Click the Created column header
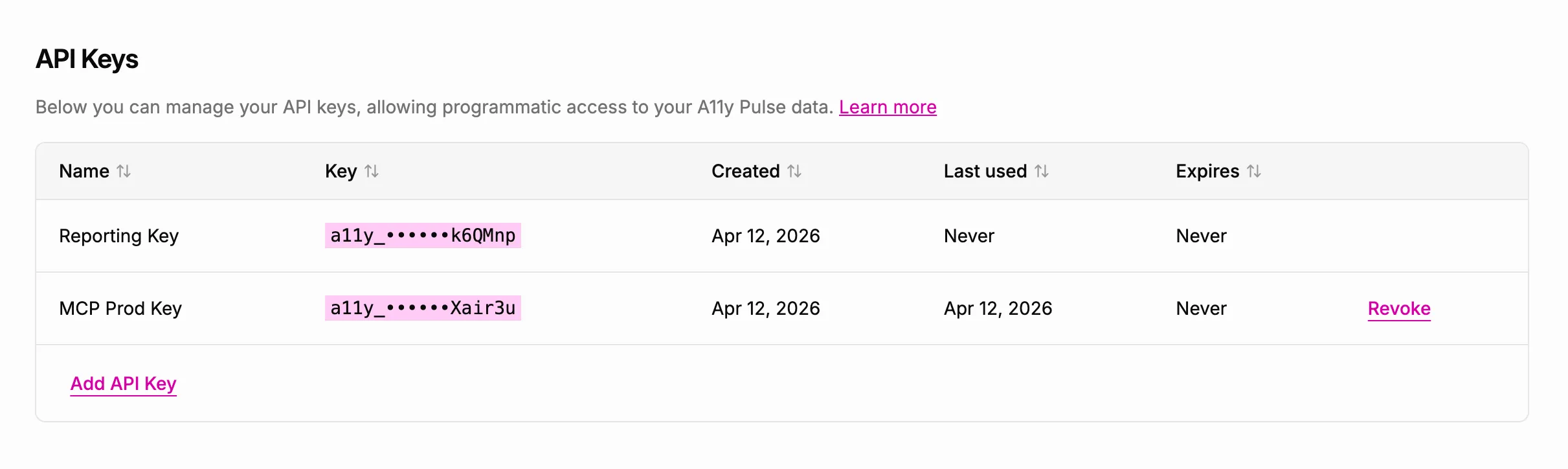The image size is (1568, 469). click(745, 171)
